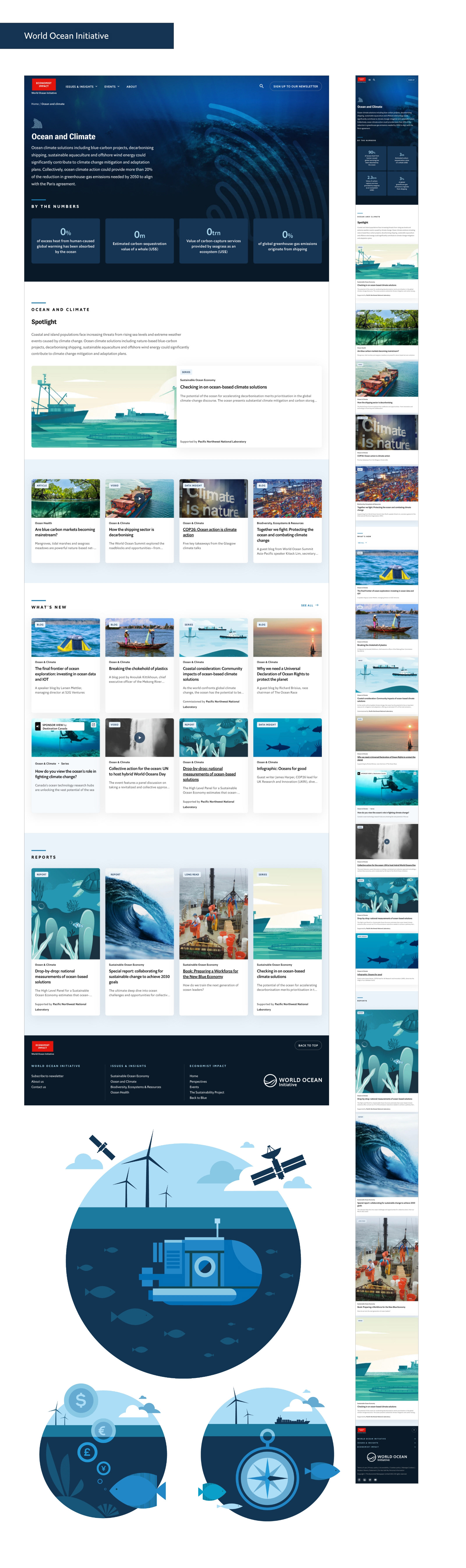
Task: Open The final frontier of ocean exploration post
Action: (65, 674)
